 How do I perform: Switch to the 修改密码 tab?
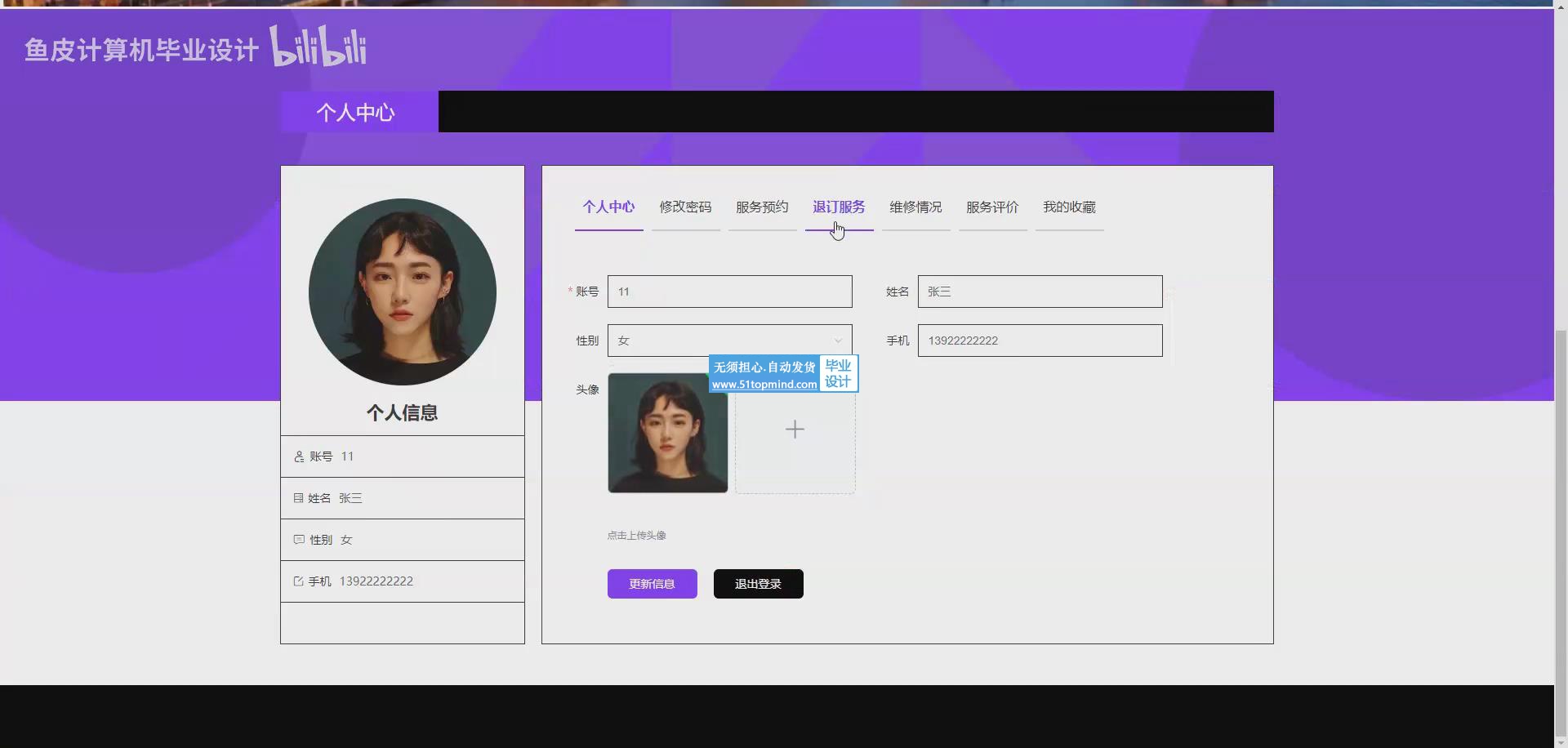[685, 207]
